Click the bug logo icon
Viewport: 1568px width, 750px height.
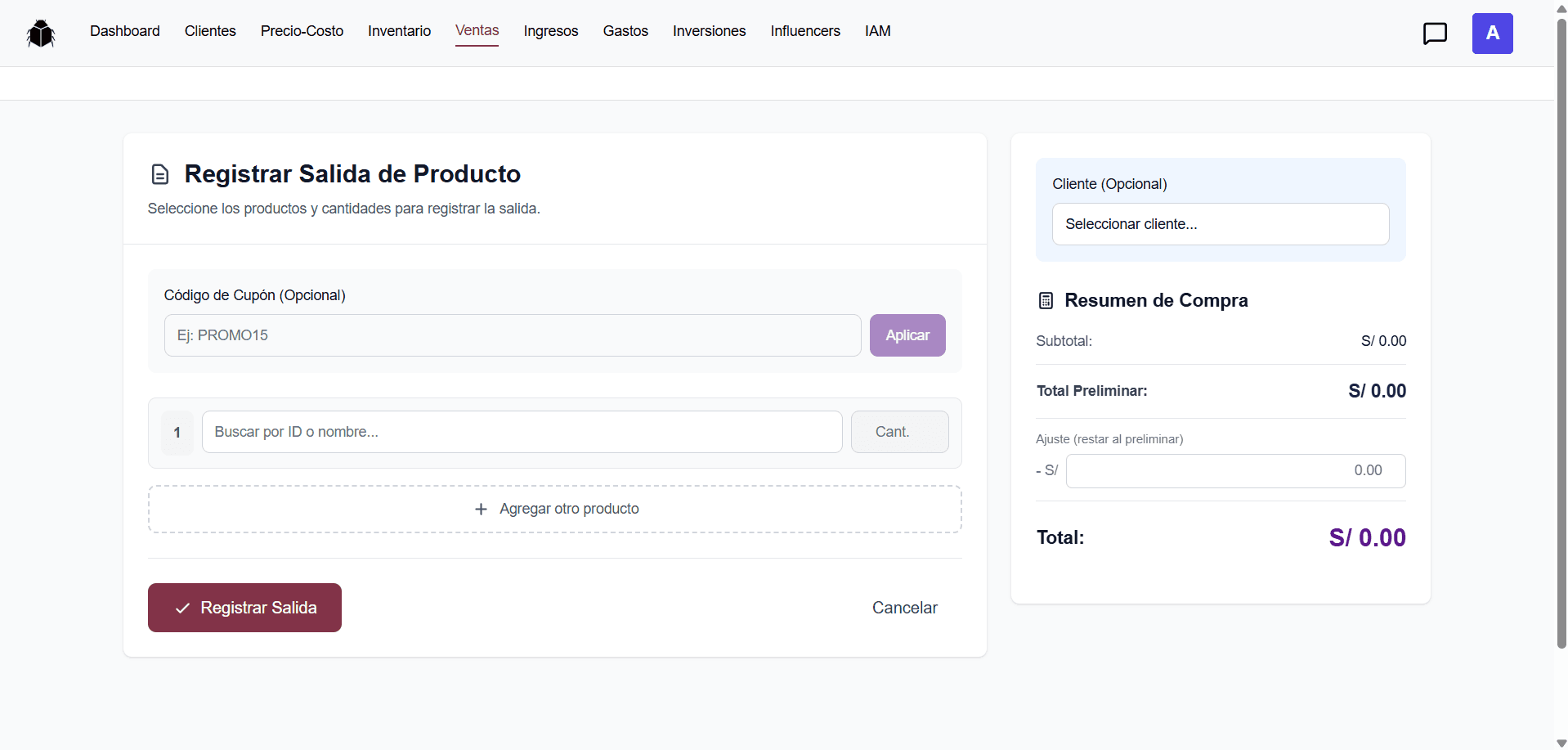pyautogui.click(x=41, y=34)
